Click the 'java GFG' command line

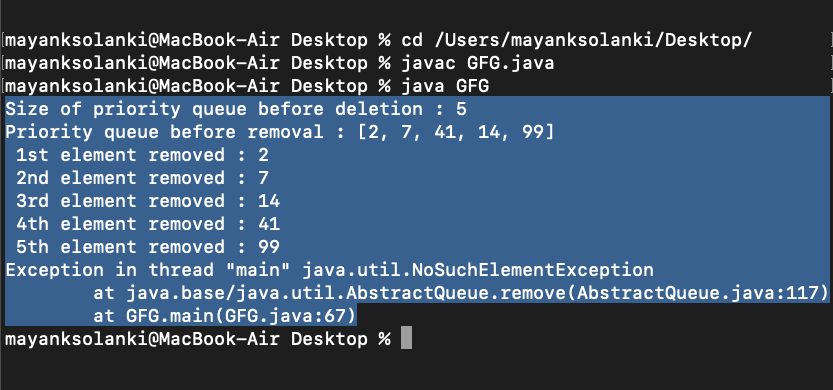tap(445, 86)
